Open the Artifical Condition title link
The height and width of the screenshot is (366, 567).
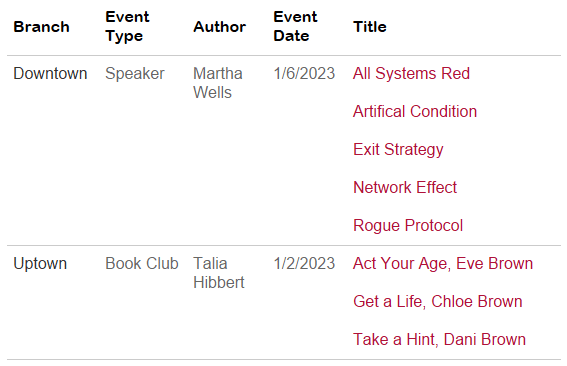pyautogui.click(x=415, y=111)
